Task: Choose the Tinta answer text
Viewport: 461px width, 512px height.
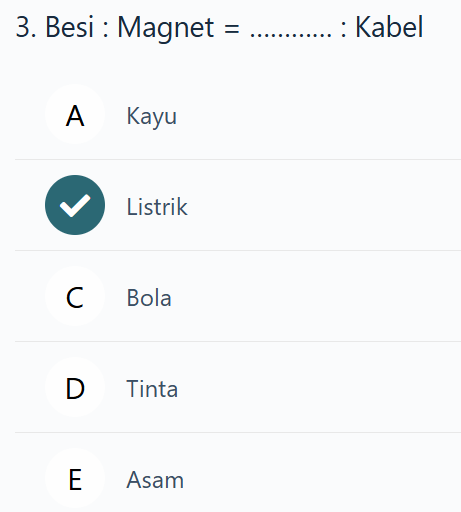Action: 152,389
